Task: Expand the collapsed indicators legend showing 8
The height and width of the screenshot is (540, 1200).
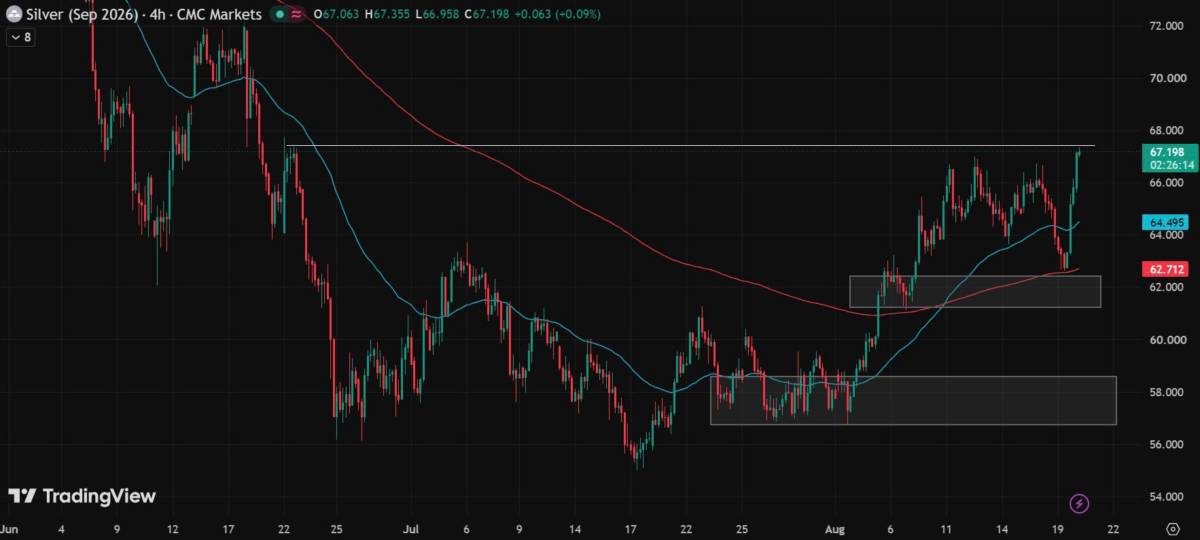Action: [x=20, y=37]
